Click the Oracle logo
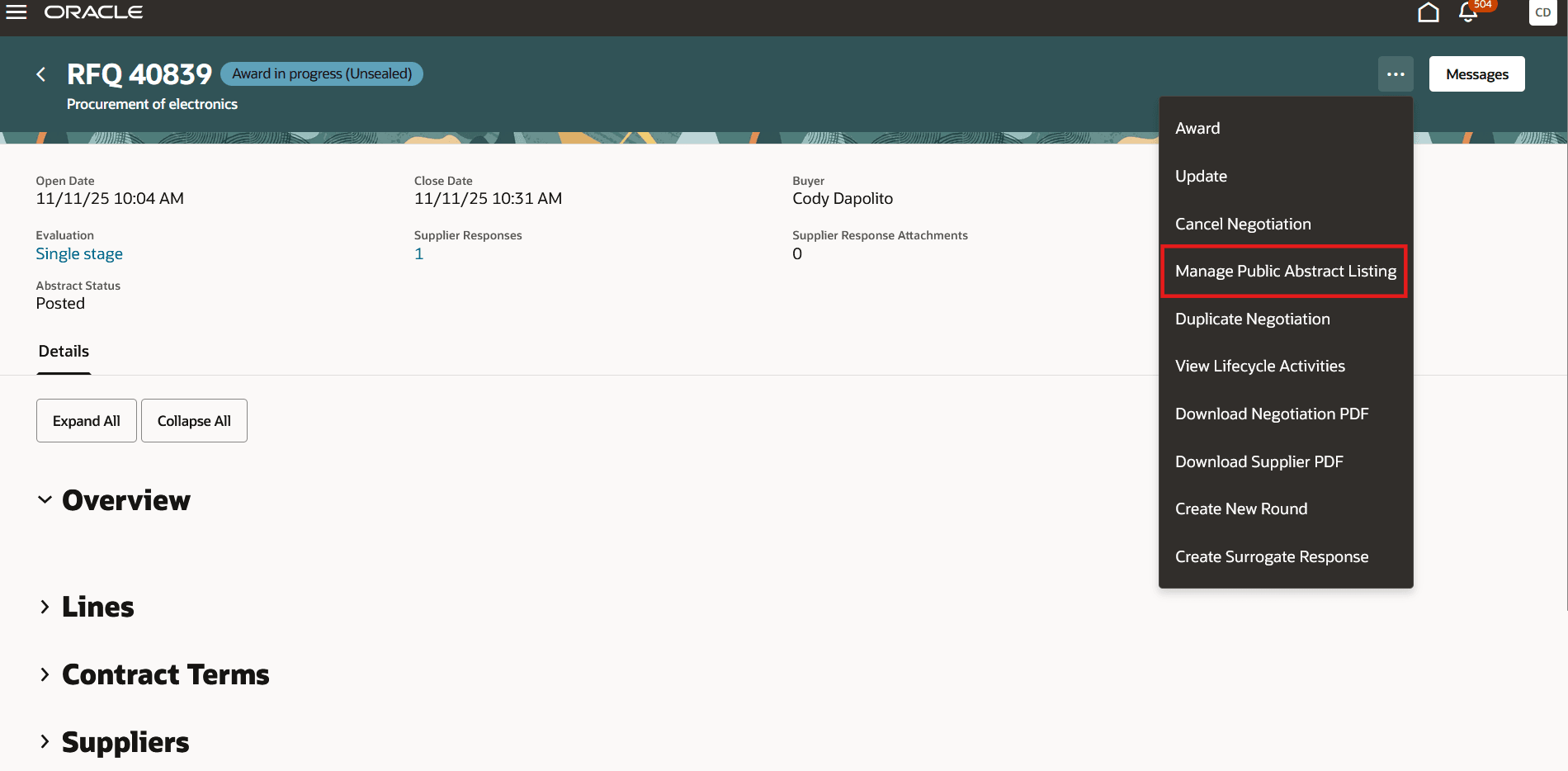Image resolution: width=1568 pixels, height=771 pixels. click(x=92, y=12)
